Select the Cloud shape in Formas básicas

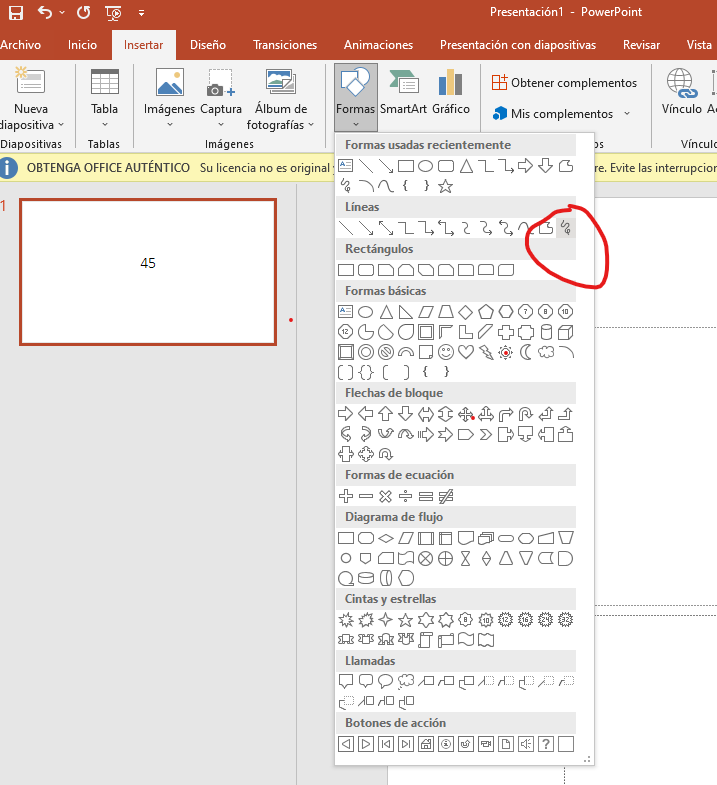click(x=546, y=352)
